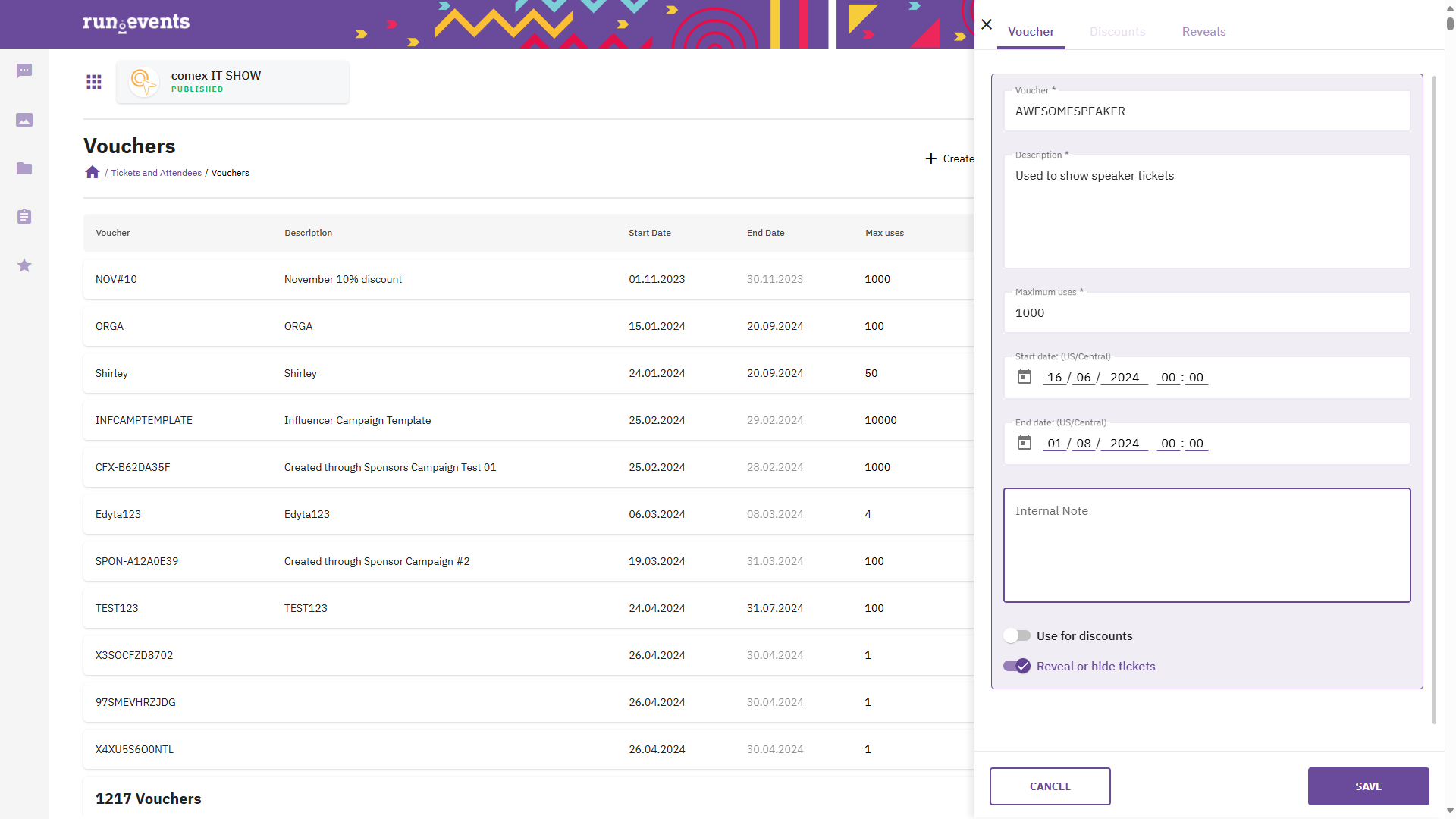Open the folder sidebar icon
Screen dimensions: 1456x819
click(x=24, y=168)
